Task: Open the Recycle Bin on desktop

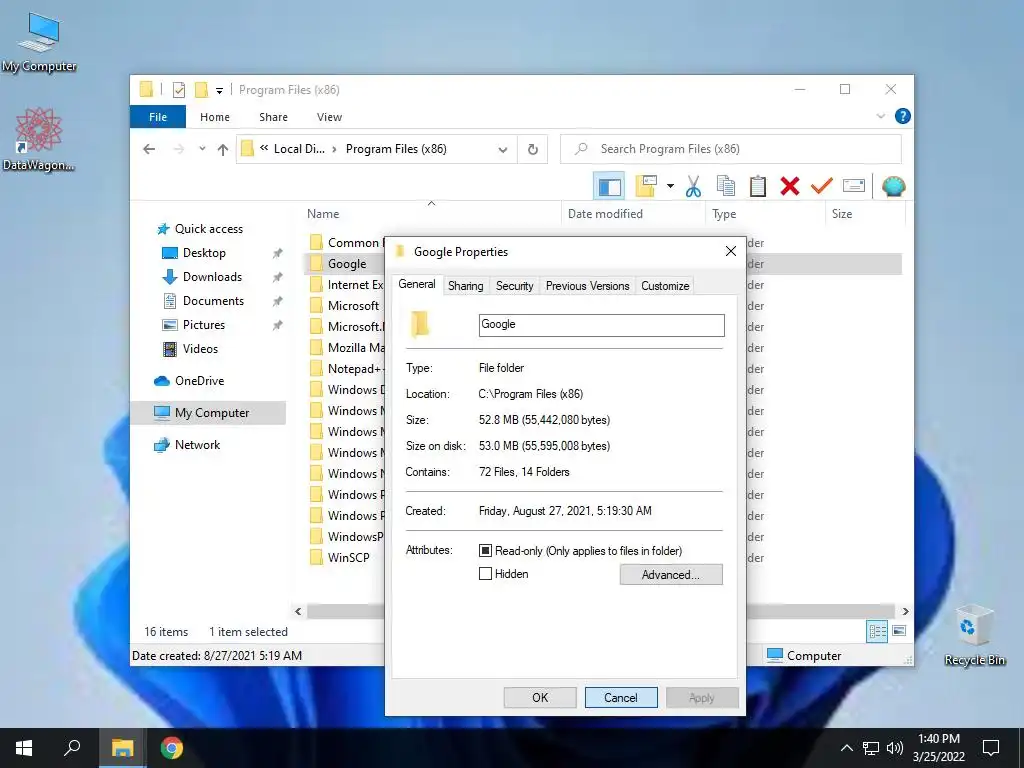Action: pyautogui.click(x=974, y=635)
